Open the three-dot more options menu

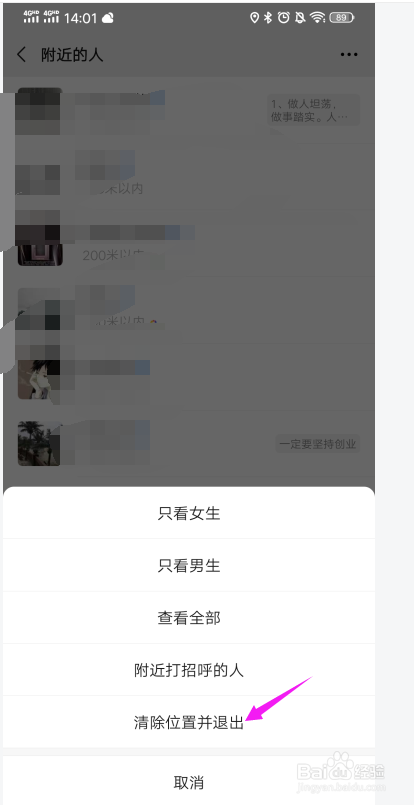tap(349, 54)
